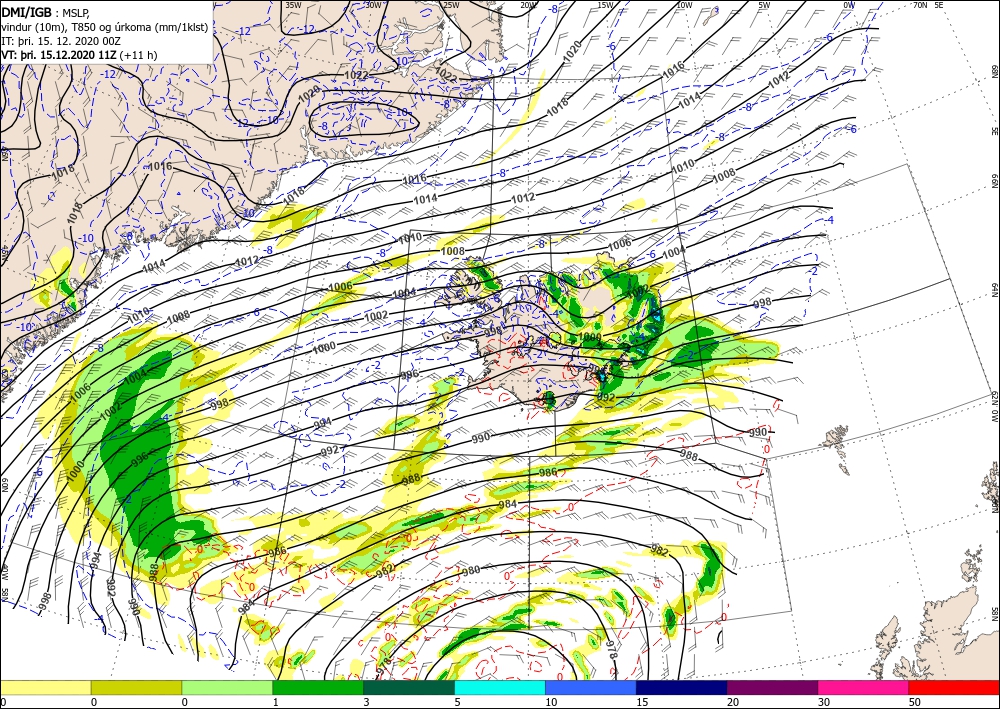The width and height of the screenshot is (1000, 709).
Task: Click the light green legend color swatch
Action: 227,687
